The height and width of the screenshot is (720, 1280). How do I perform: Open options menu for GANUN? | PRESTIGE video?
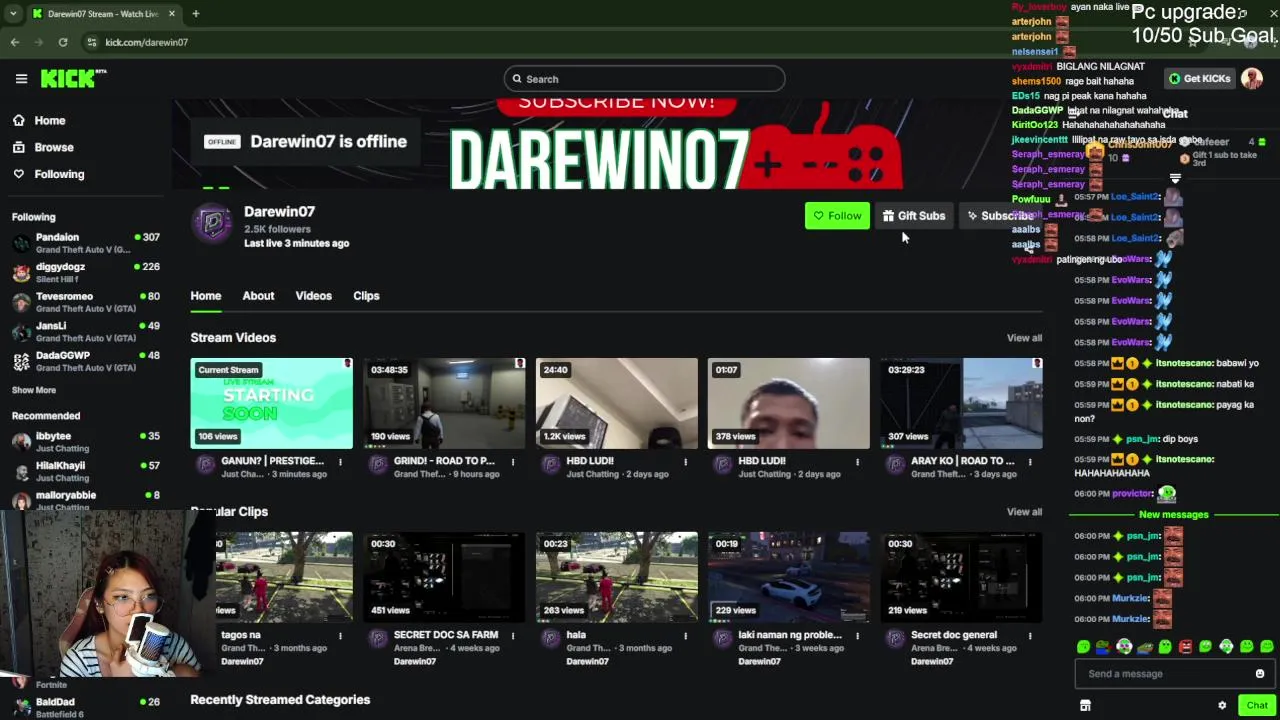pos(340,462)
